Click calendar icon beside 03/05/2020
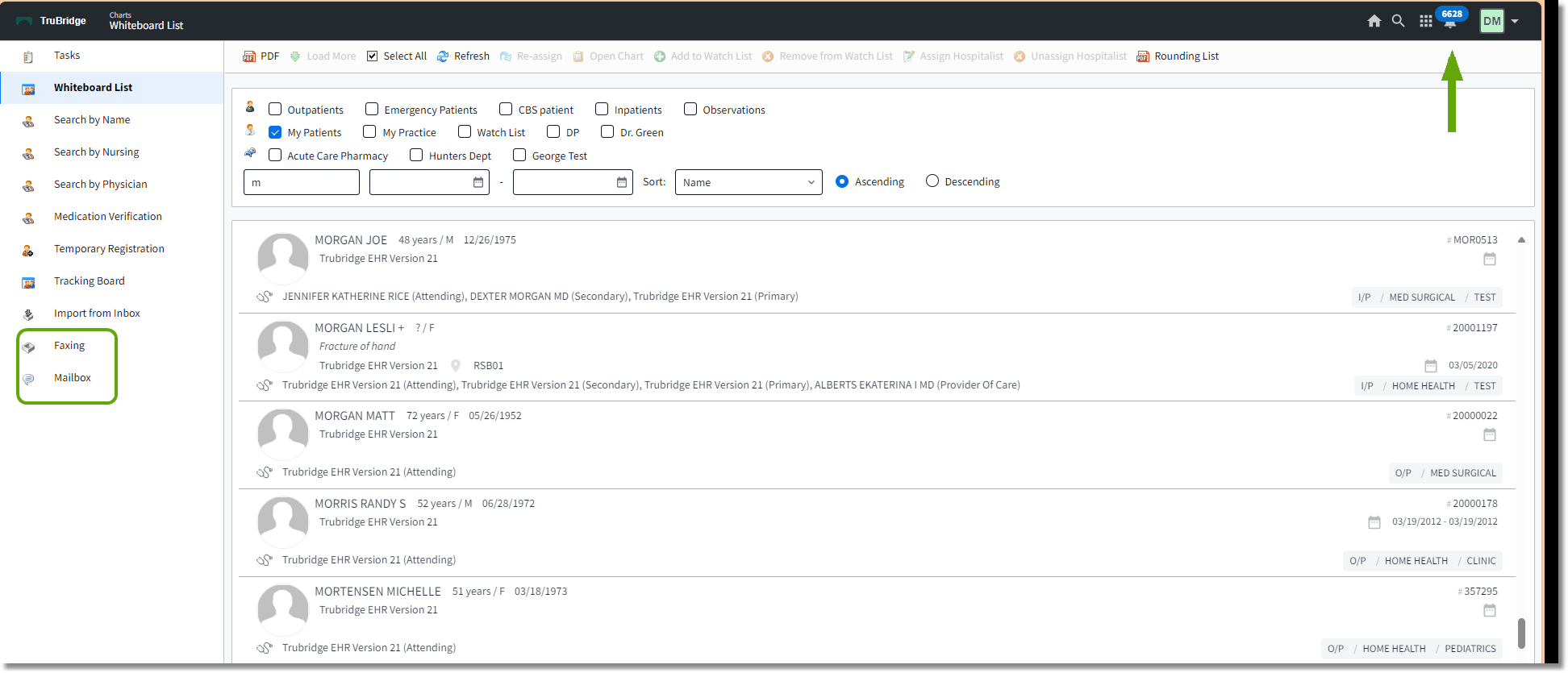1568x673 pixels. tap(1431, 365)
